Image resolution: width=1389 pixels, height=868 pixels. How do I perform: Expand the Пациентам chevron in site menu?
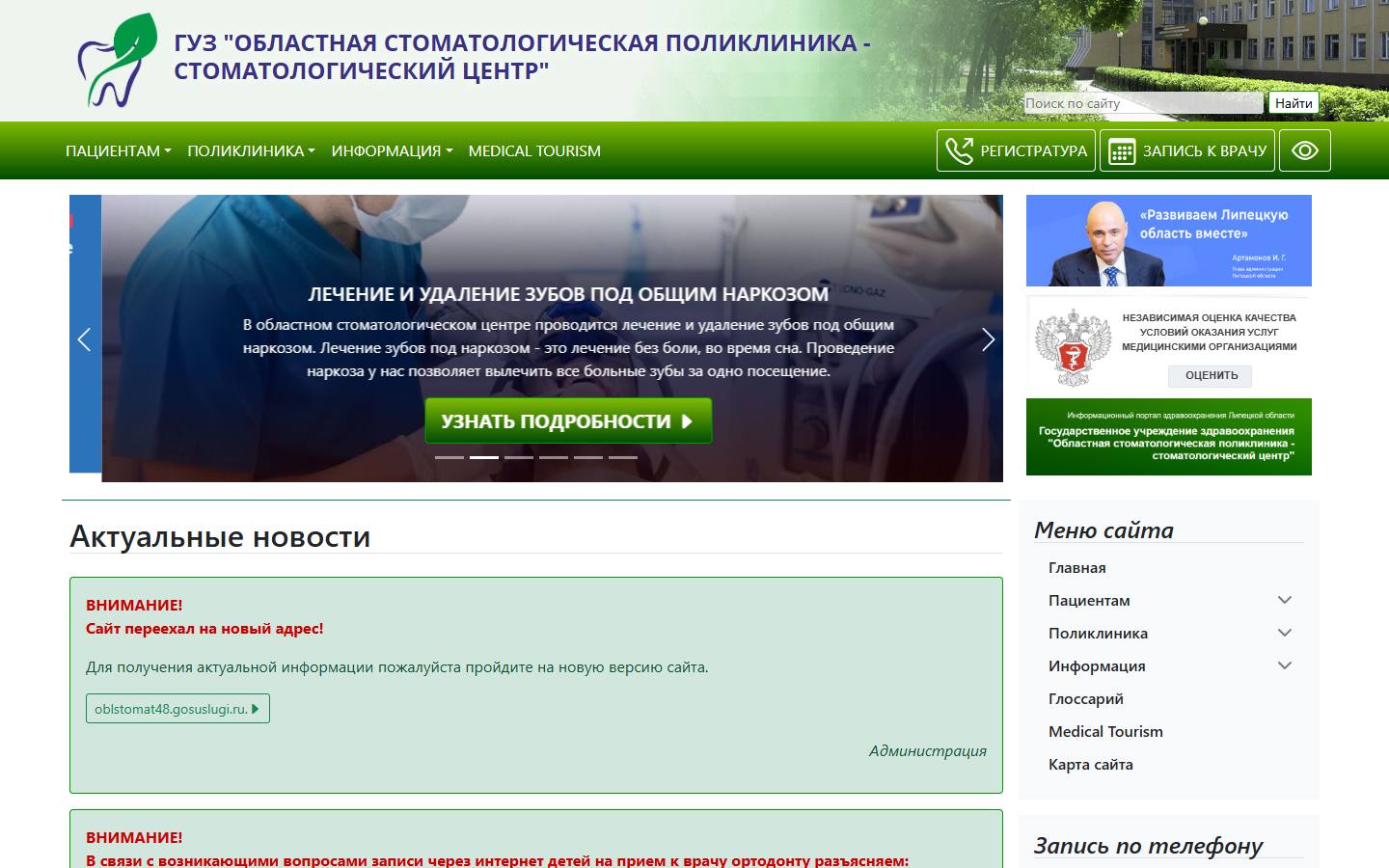click(x=1285, y=600)
